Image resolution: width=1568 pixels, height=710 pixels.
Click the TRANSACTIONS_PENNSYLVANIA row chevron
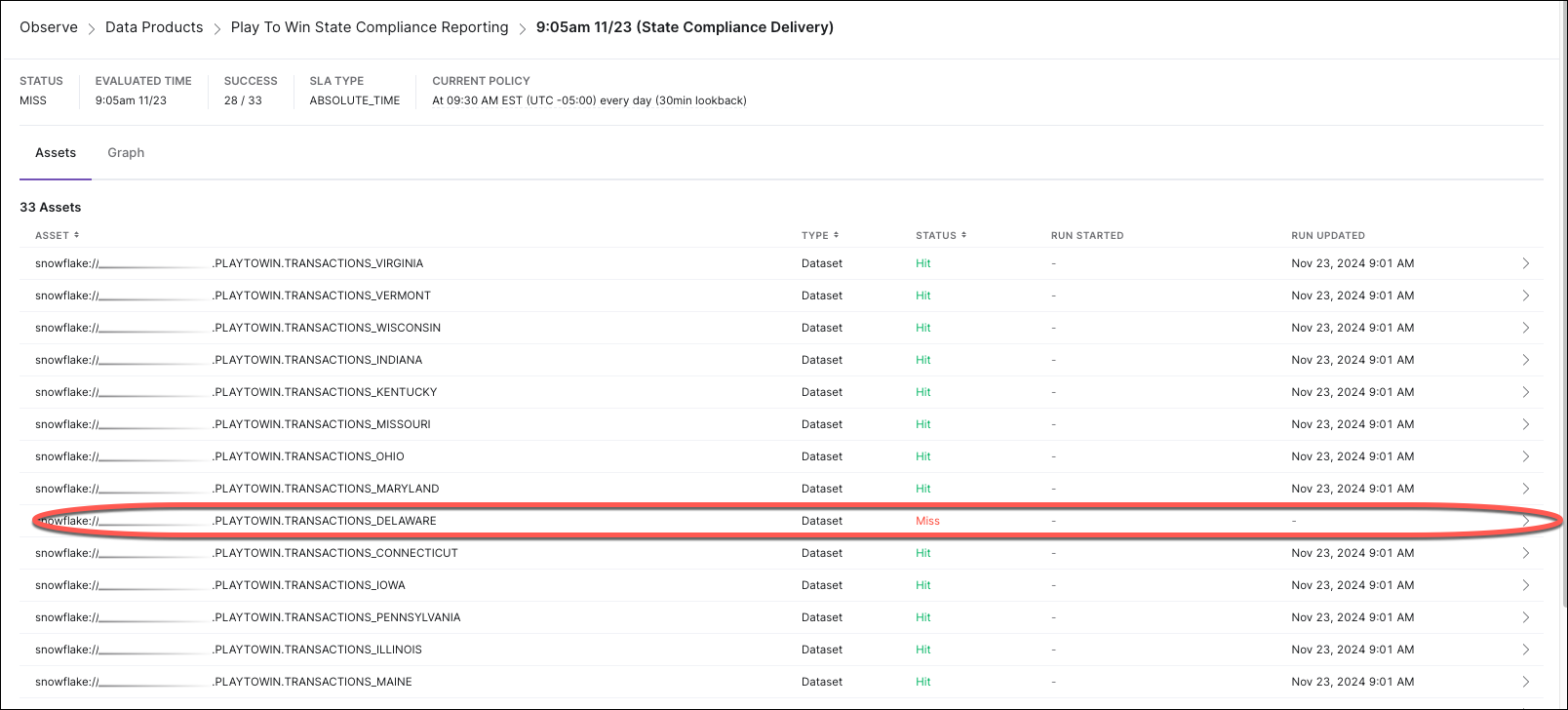coord(1525,617)
